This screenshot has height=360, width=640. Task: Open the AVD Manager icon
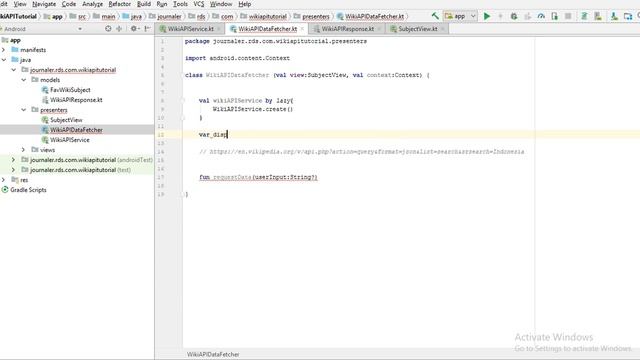tap(598, 16)
